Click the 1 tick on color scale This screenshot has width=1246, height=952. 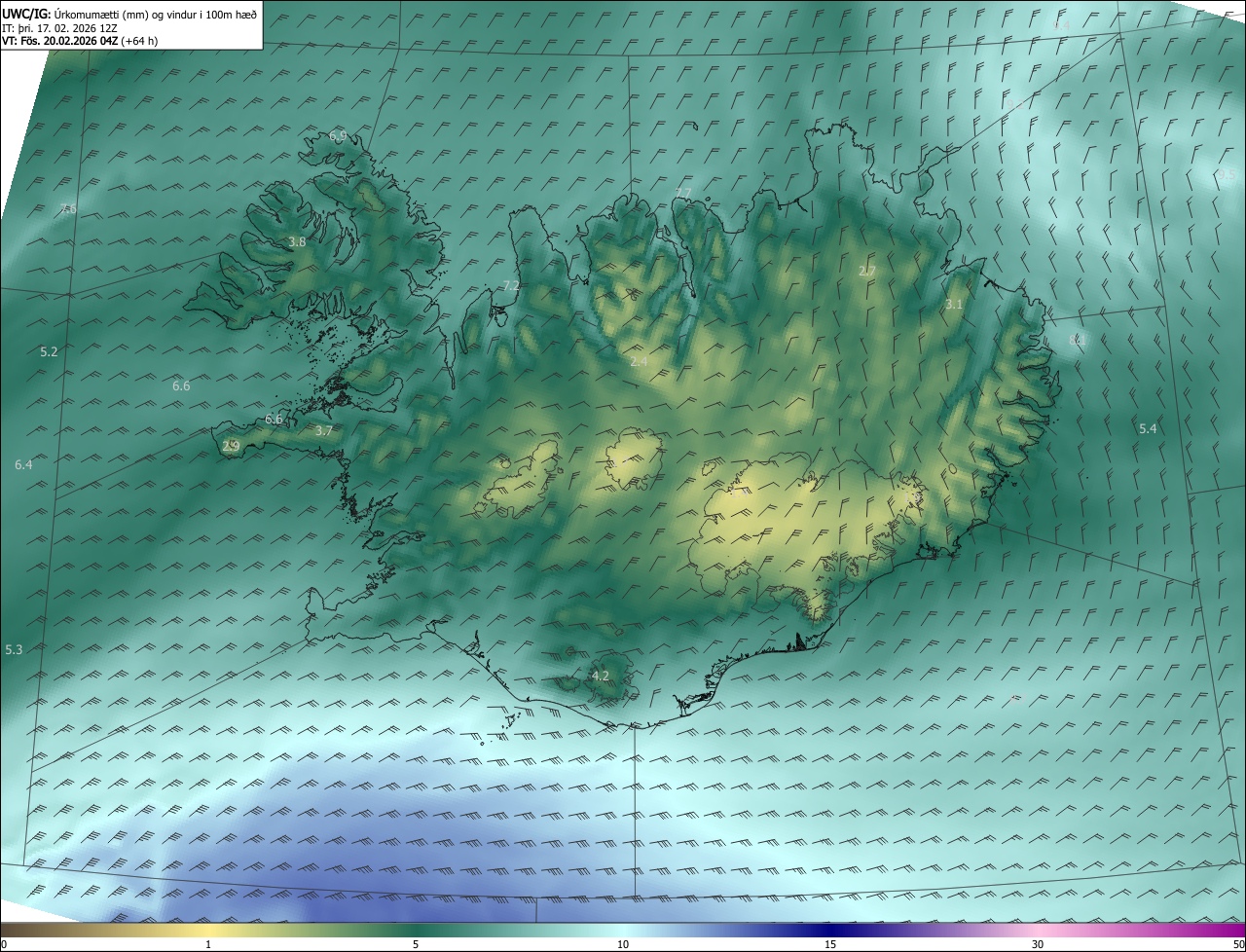208,945
